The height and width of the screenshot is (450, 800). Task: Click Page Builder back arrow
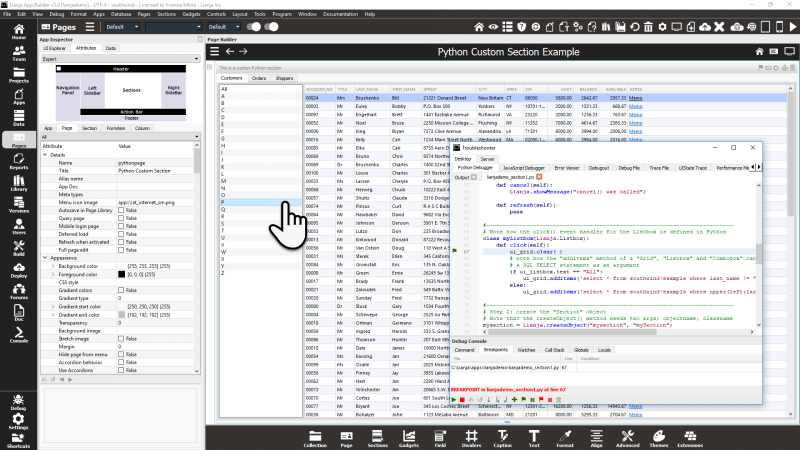pos(229,51)
